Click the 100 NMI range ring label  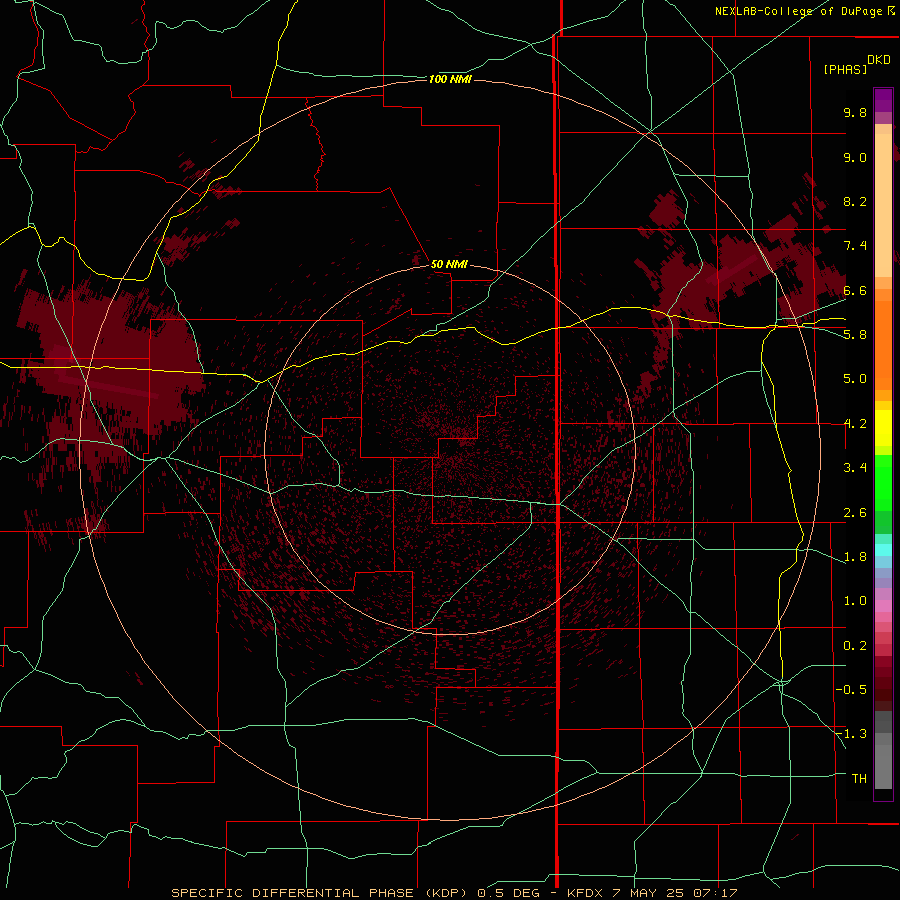450,79
